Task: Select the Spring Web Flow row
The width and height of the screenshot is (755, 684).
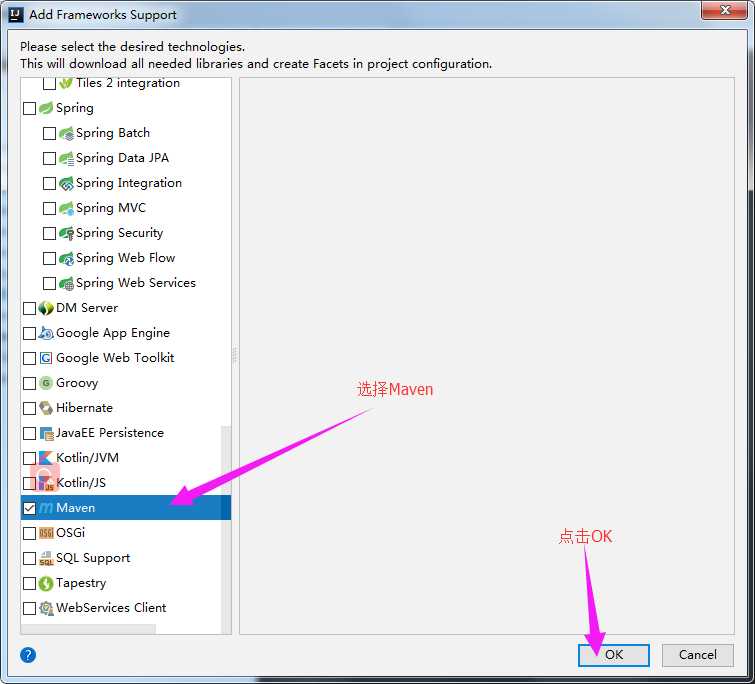Action: [x=126, y=258]
